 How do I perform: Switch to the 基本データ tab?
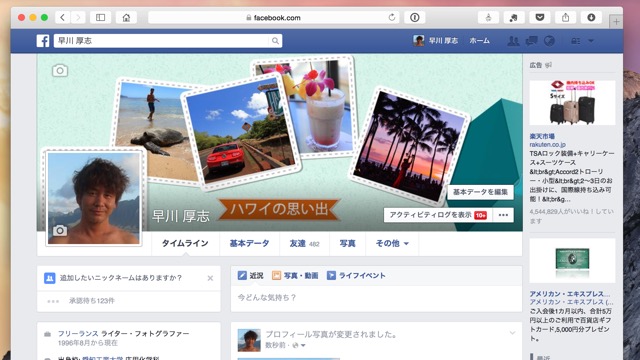[x=249, y=243]
